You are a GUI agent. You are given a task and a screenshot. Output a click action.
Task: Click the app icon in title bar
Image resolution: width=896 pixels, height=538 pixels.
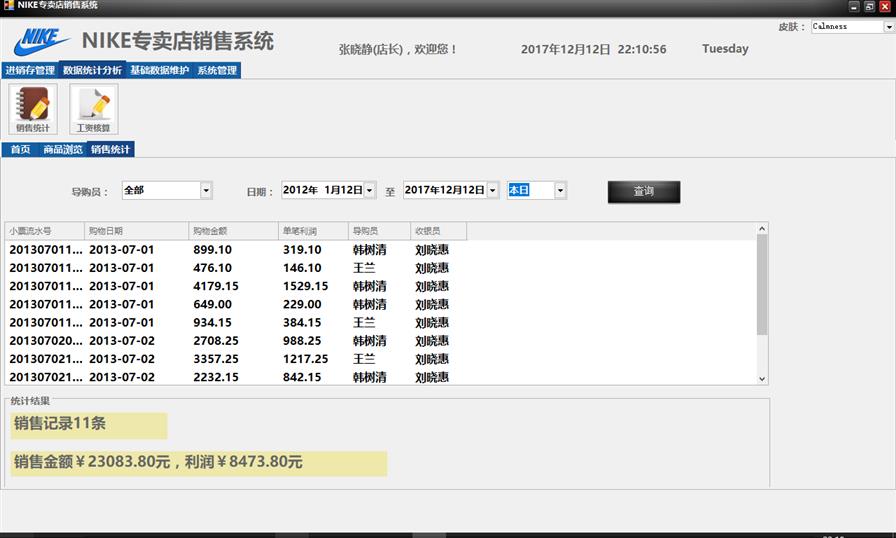pos(8,6)
